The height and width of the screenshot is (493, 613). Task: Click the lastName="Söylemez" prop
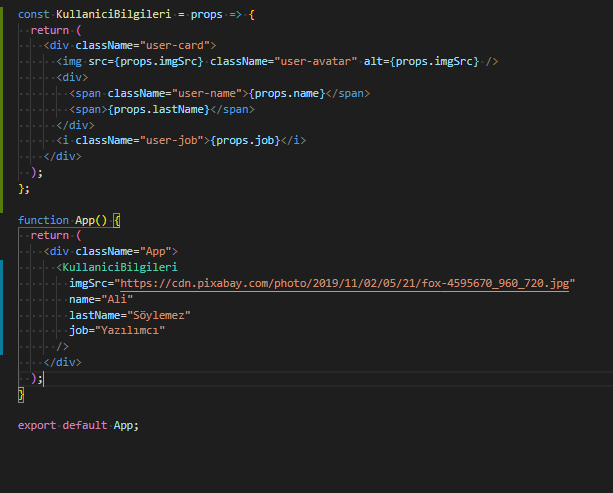130,315
